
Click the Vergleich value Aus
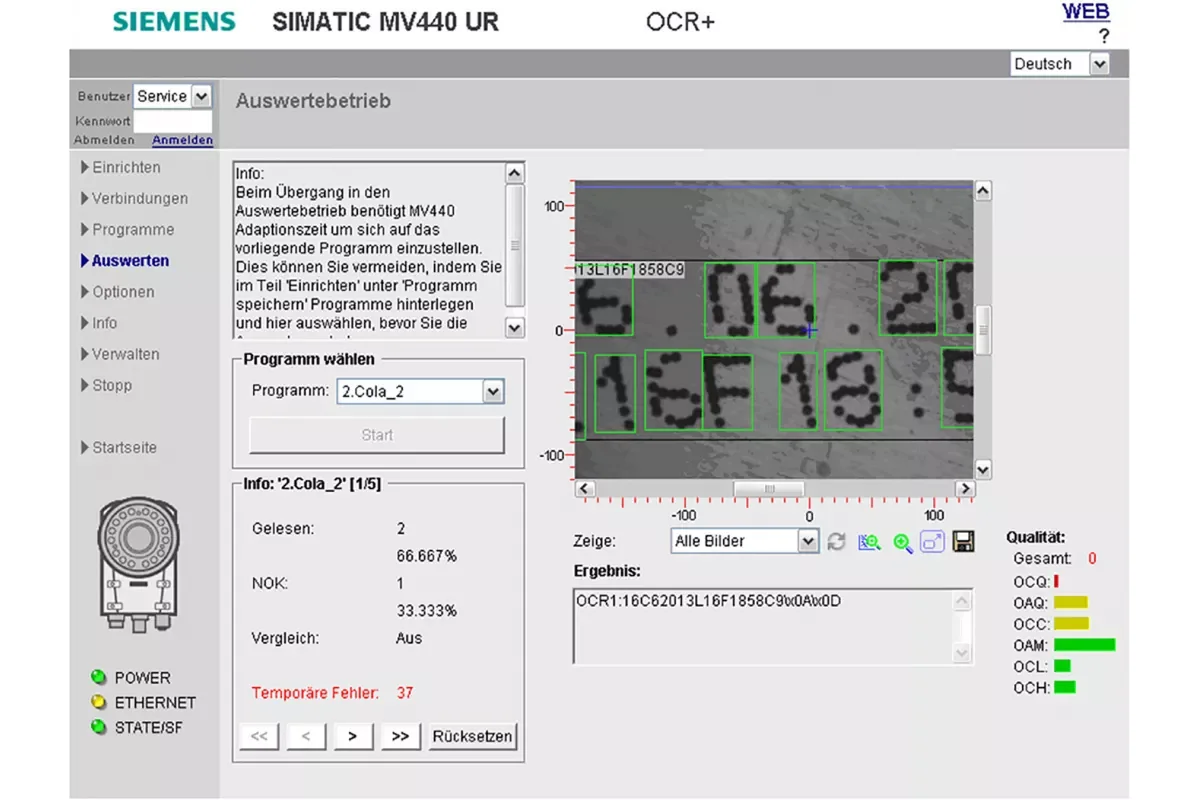click(x=409, y=638)
